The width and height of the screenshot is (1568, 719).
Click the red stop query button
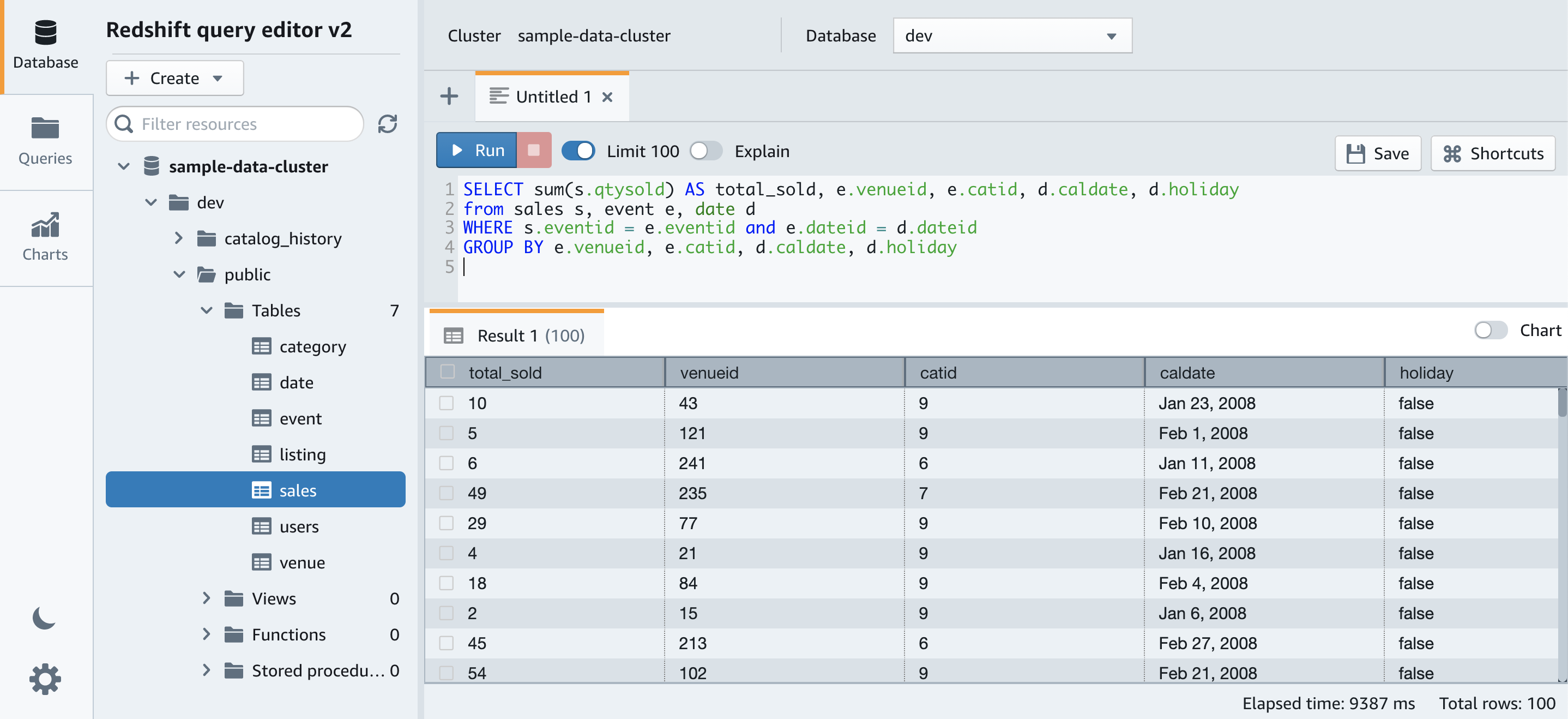click(x=533, y=151)
